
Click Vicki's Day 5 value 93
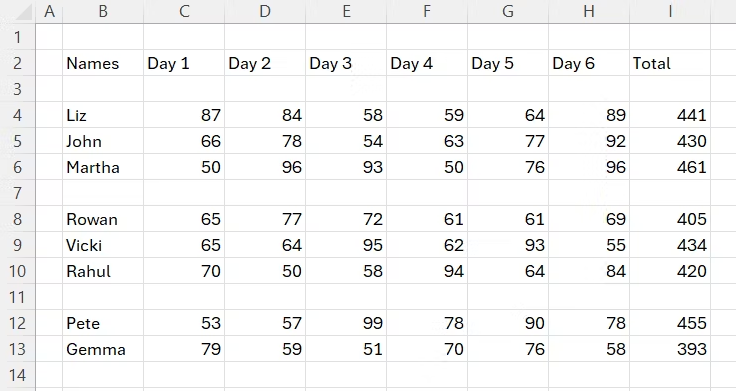(x=508, y=245)
